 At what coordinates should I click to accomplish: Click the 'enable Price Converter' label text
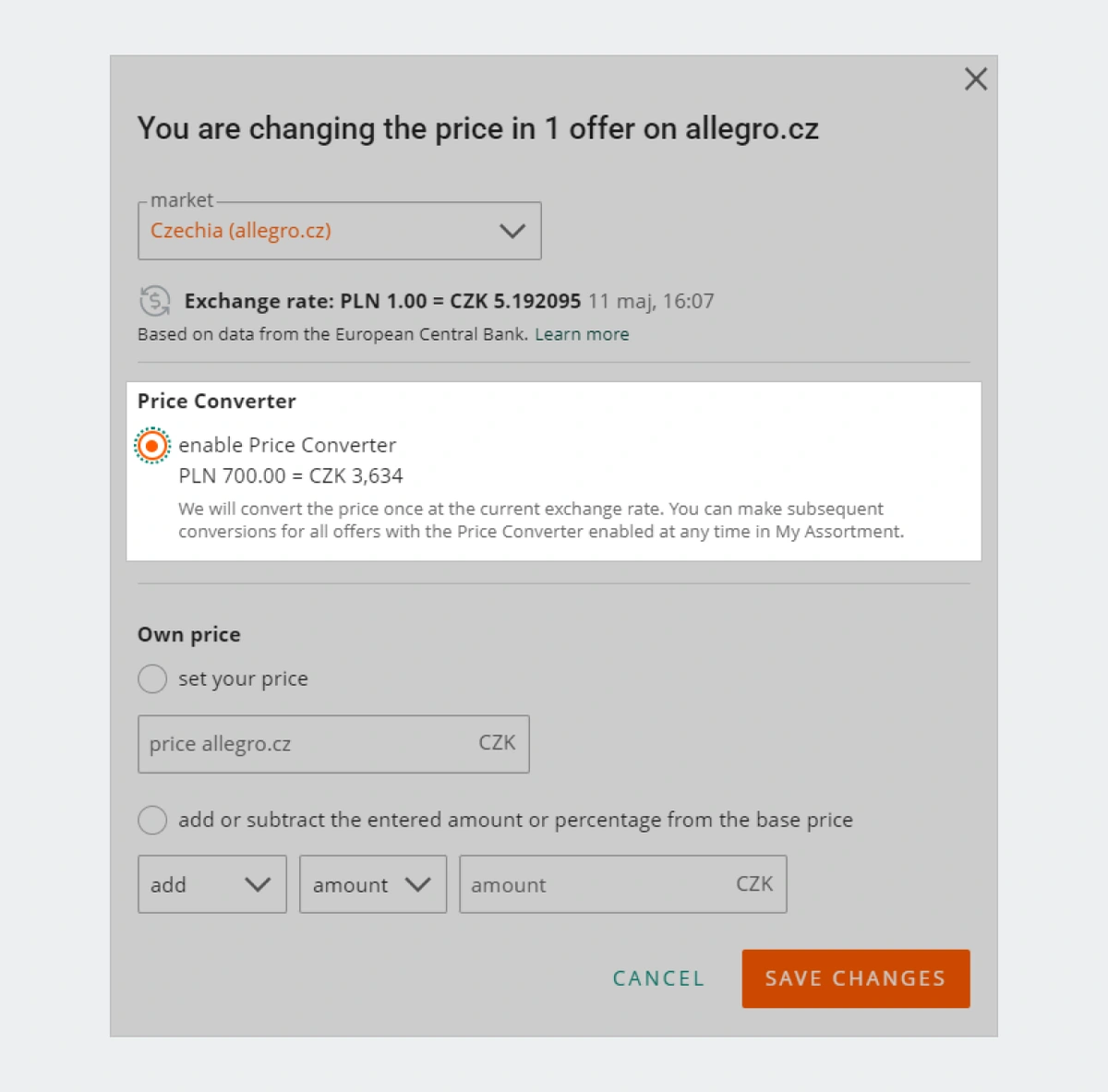click(x=287, y=445)
